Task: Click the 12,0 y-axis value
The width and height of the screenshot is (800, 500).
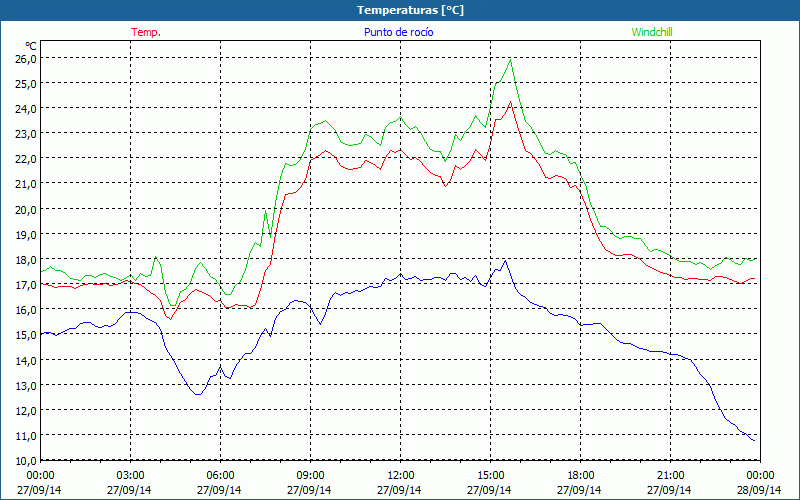Action: coord(27,410)
